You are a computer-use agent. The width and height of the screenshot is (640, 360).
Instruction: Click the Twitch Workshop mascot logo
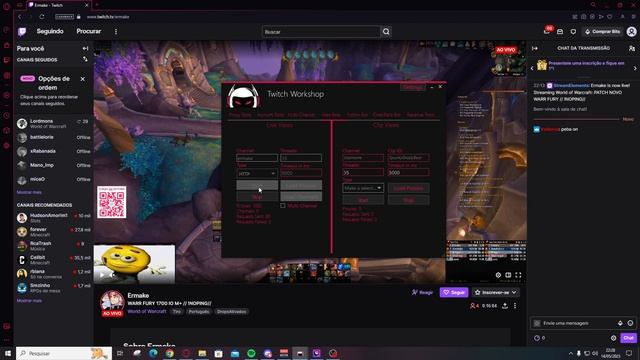point(243,97)
